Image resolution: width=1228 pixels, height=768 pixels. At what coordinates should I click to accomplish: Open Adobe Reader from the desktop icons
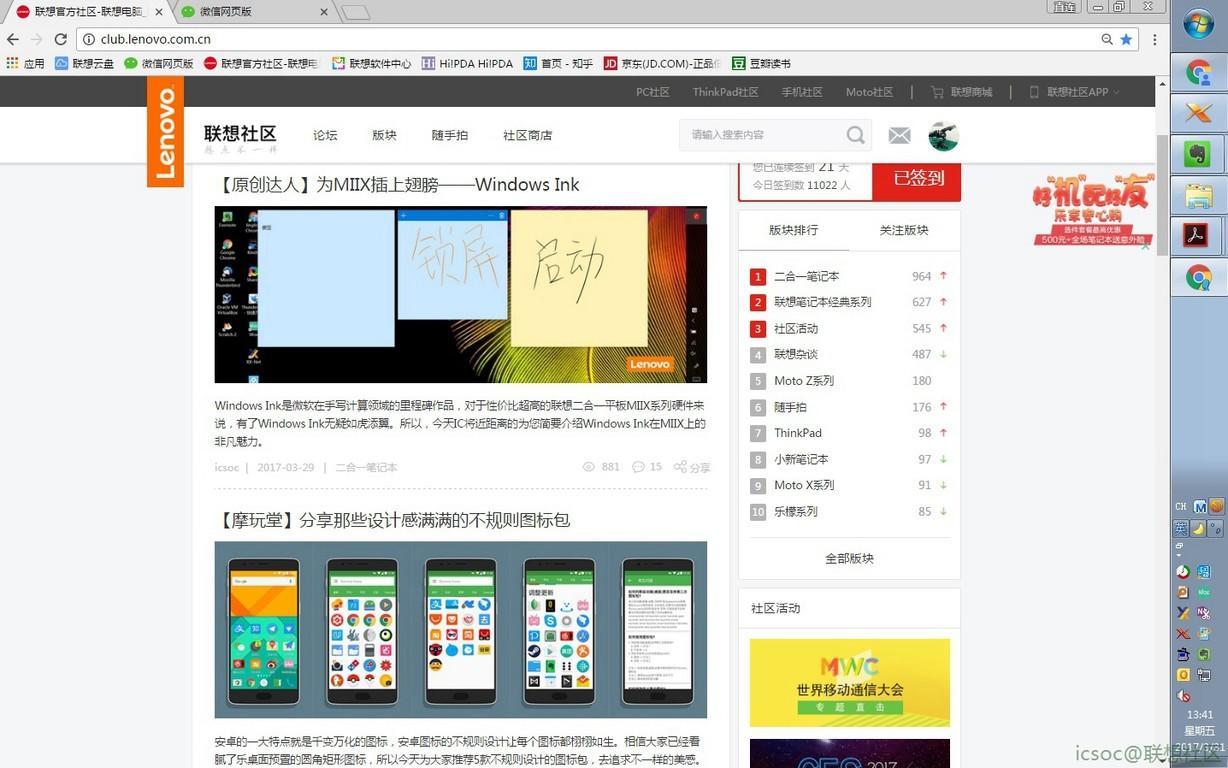click(x=1196, y=234)
